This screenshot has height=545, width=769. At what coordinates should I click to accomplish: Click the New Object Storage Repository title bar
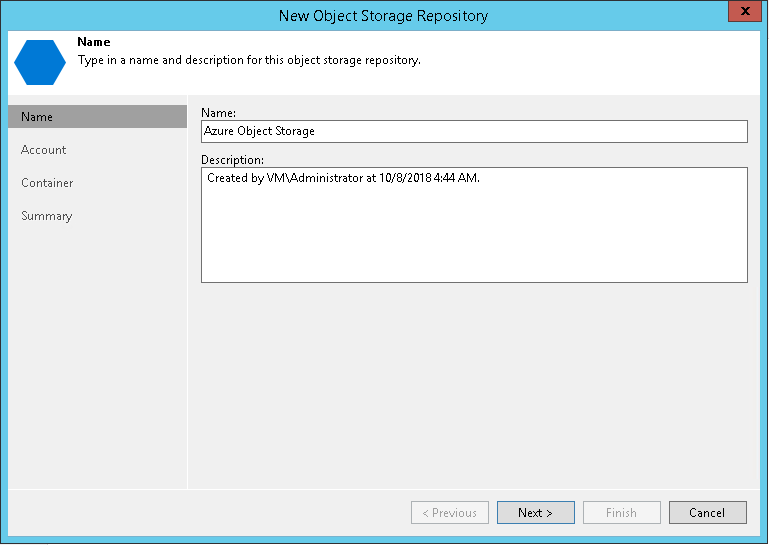(383, 15)
